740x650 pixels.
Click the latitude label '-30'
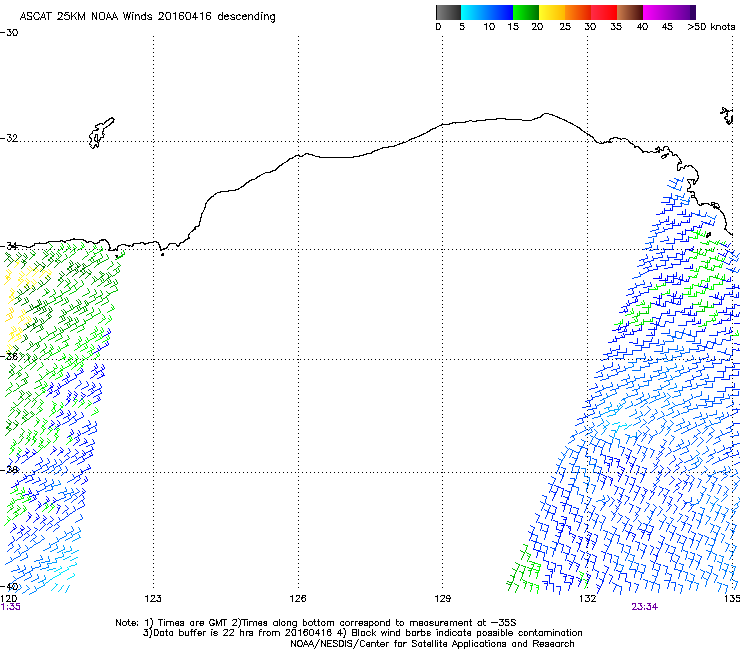point(9,33)
